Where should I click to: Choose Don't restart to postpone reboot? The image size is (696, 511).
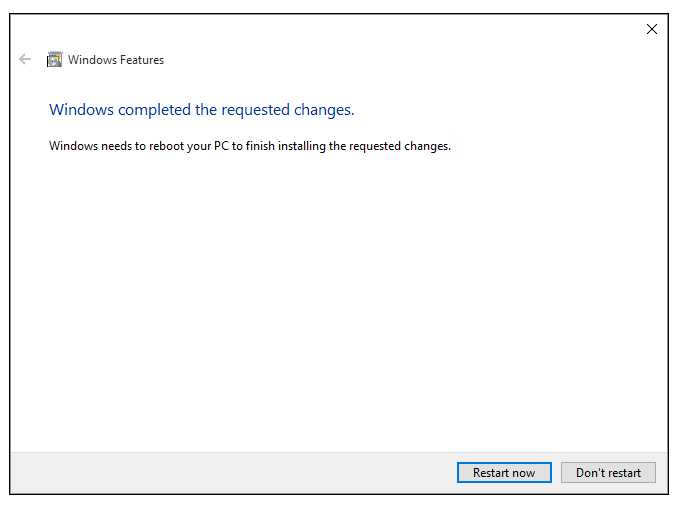pyautogui.click(x=608, y=472)
